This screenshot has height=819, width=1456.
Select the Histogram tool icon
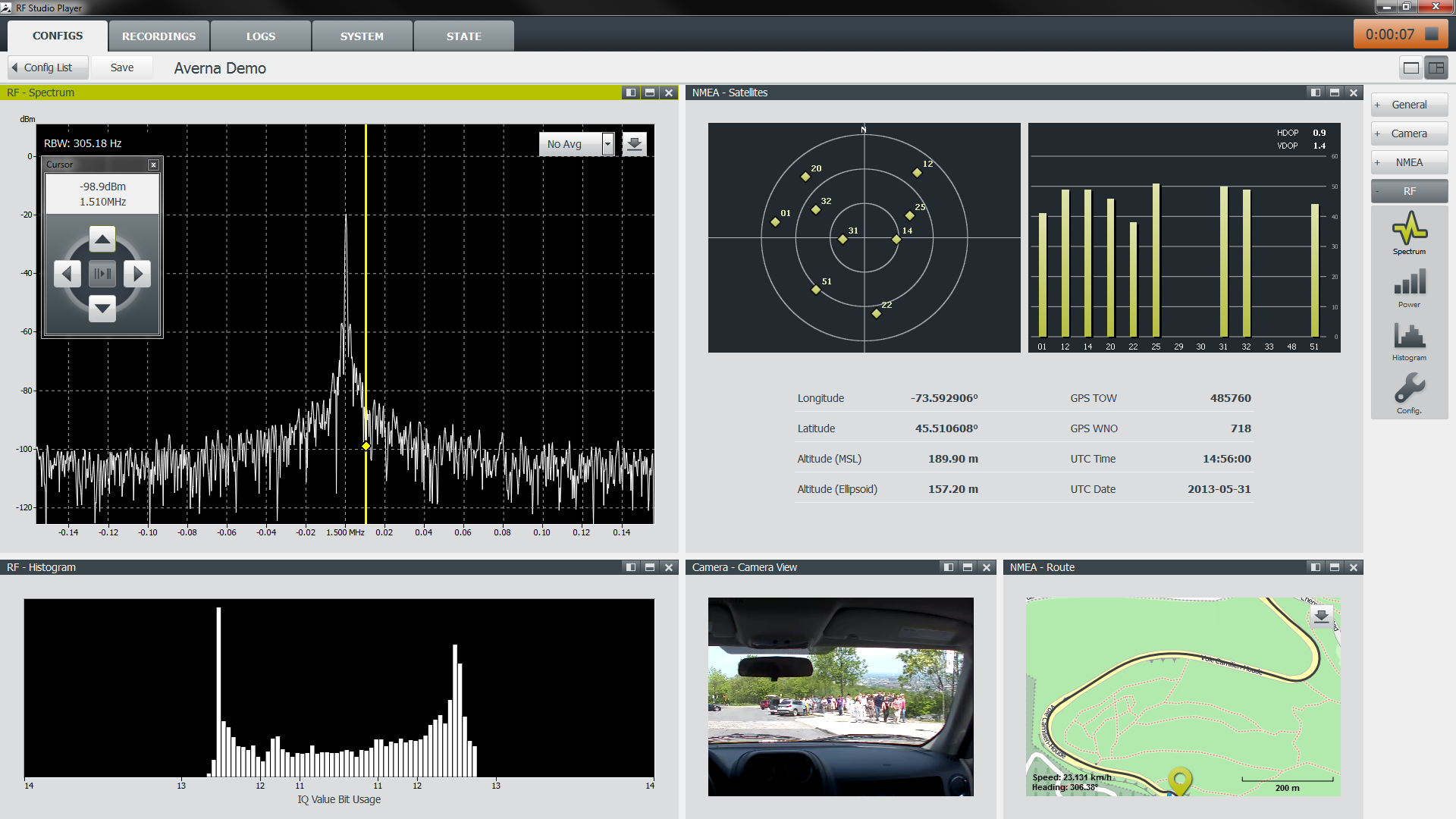pos(1409,337)
